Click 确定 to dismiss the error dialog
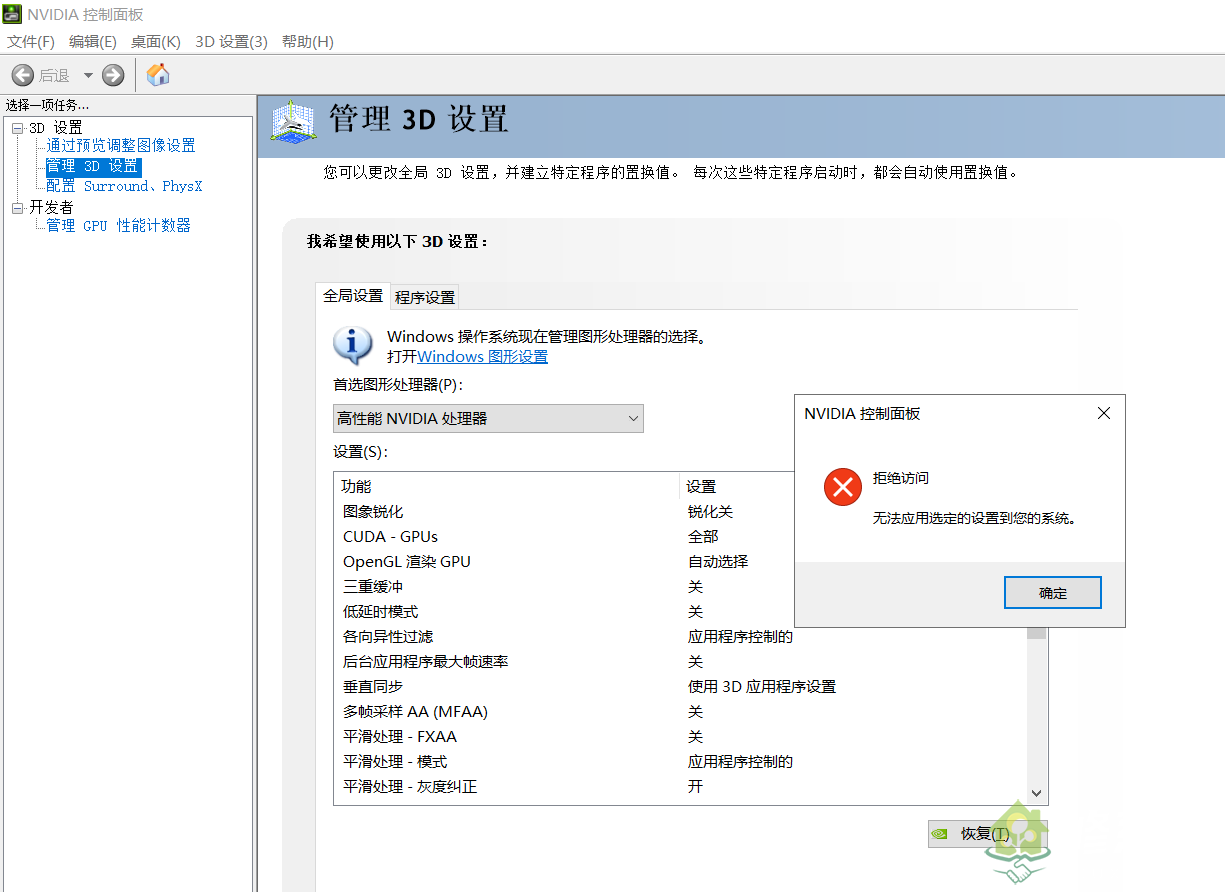 point(1052,592)
